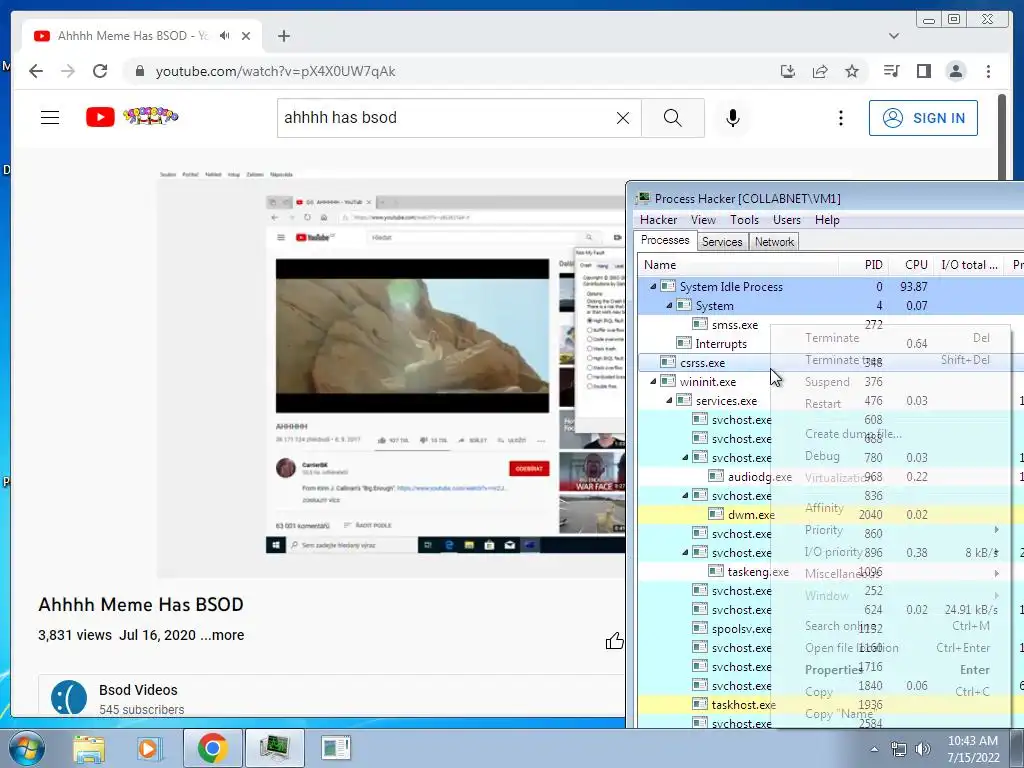
Task: Click the taskbar clock showing 10:43 AM
Action: tap(972, 749)
